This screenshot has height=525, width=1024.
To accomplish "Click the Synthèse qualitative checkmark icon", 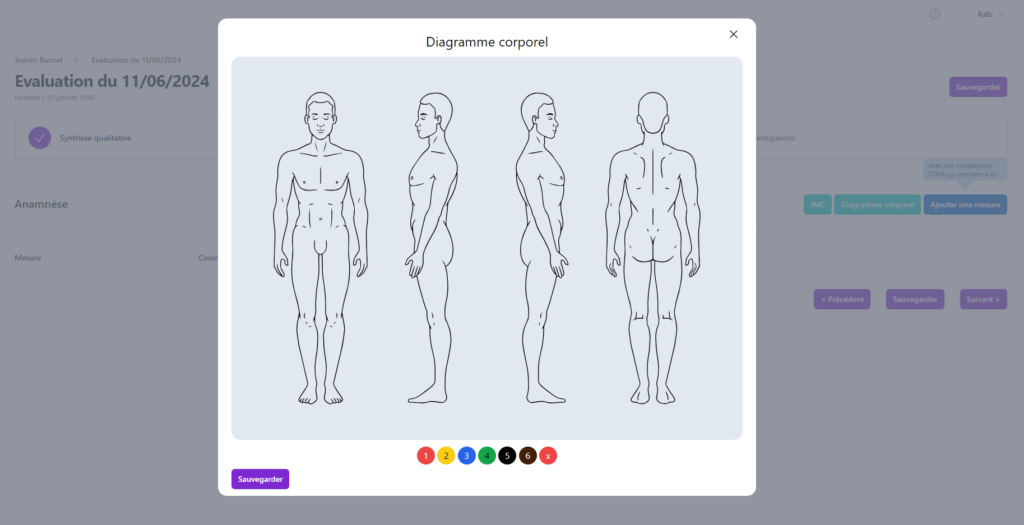I will pos(40,138).
